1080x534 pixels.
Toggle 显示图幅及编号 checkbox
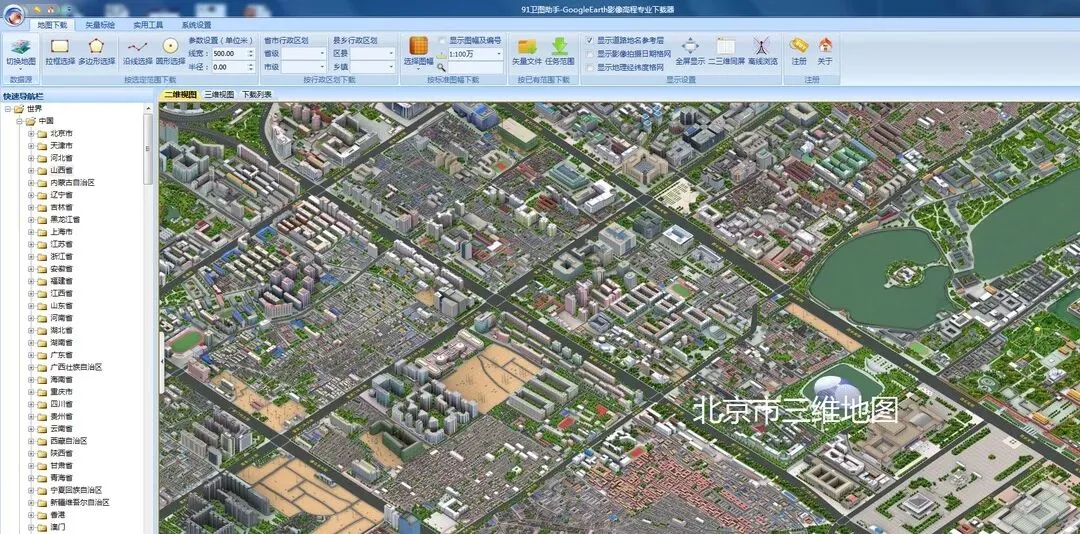pyautogui.click(x=442, y=40)
